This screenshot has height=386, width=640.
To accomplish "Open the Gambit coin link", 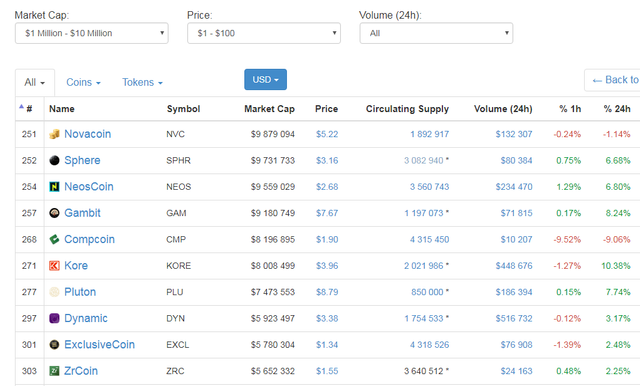I will [x=82, y=213].
